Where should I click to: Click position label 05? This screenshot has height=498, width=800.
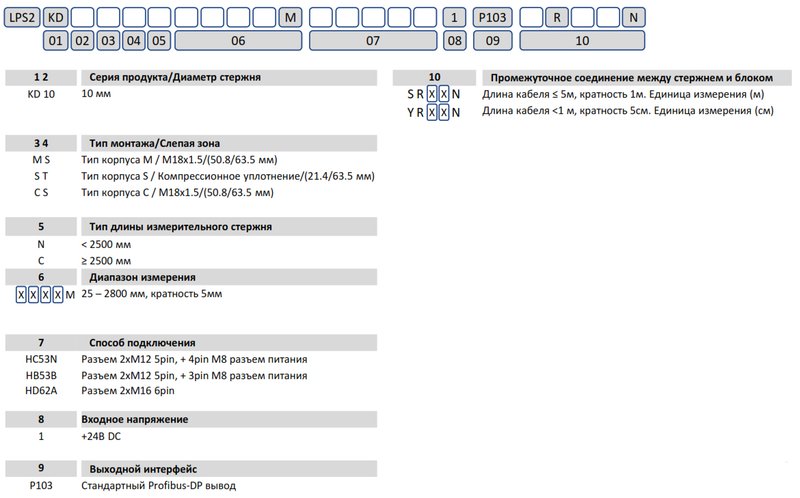click(x=159, y=41)
